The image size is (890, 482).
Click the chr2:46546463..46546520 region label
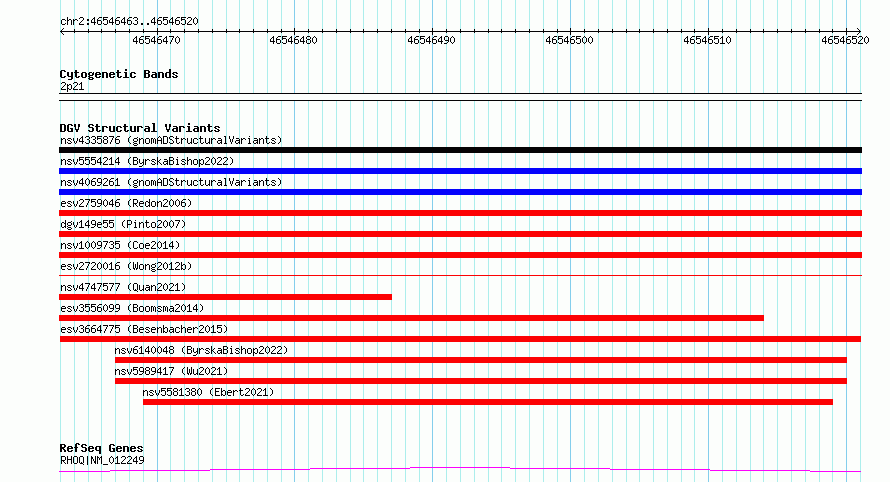pos(129,22)
